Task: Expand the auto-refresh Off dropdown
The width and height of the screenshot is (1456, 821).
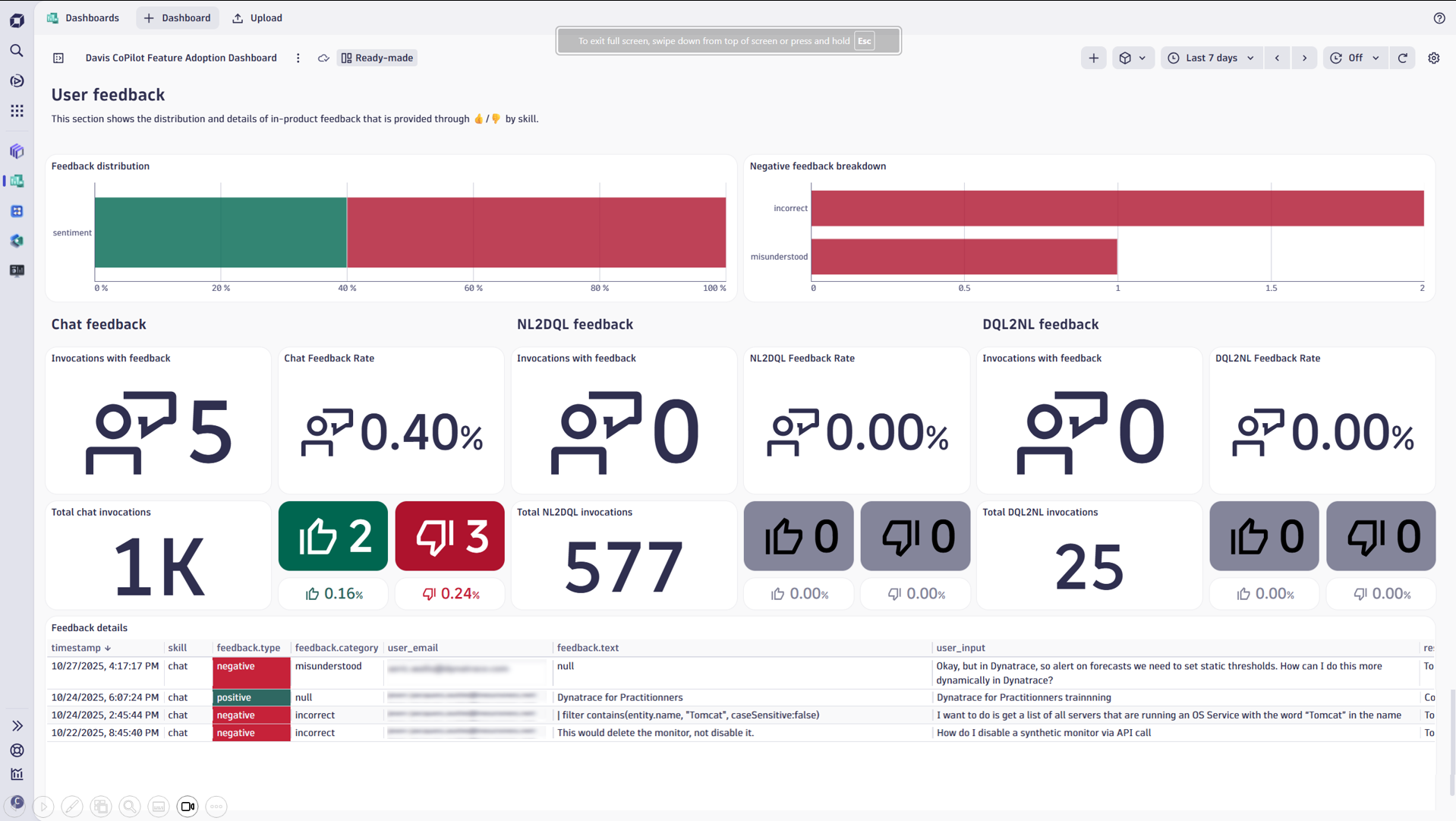Action: coord(1355,58)
